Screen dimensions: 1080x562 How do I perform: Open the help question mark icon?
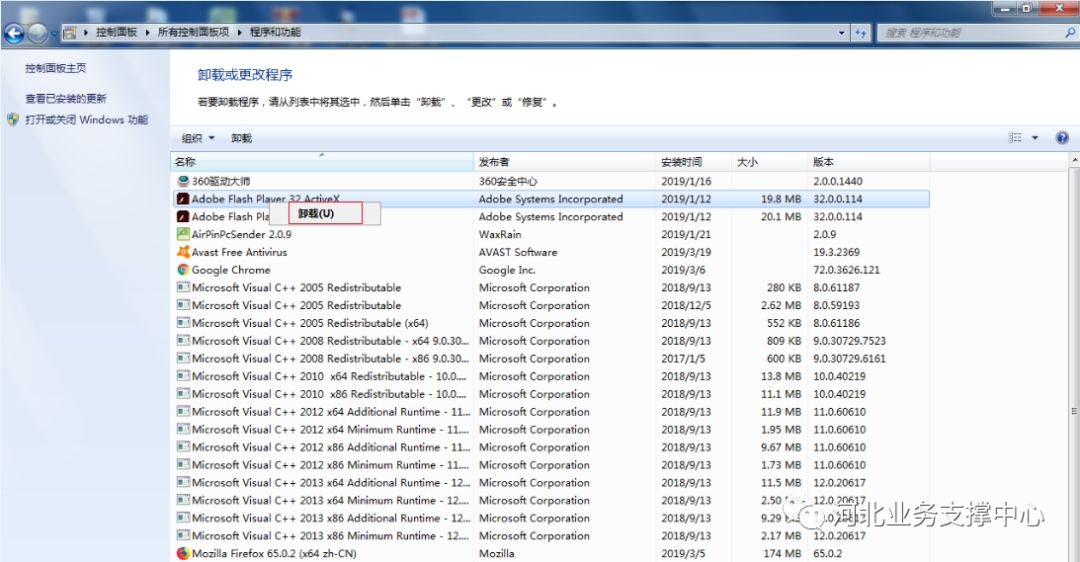point(1063,138)
